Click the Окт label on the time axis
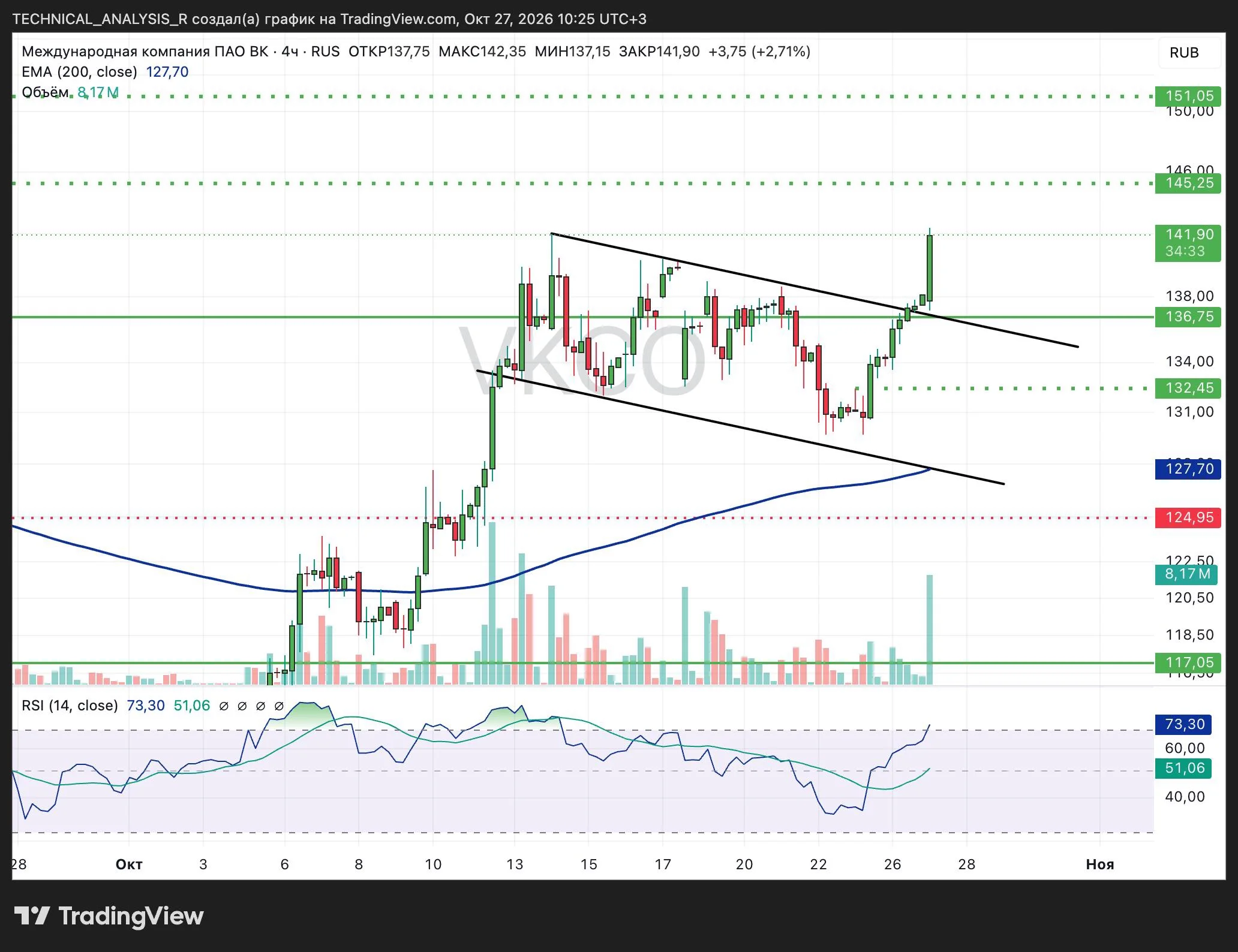This screenshot has width=1238, height=952. [x=129, y=864]
